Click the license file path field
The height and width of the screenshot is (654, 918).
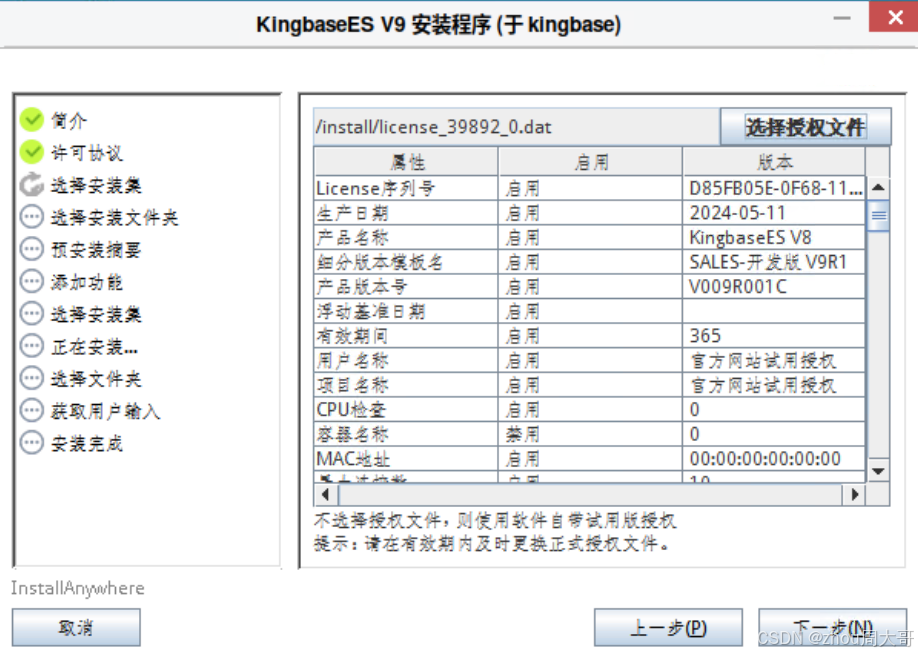point(516,126)
